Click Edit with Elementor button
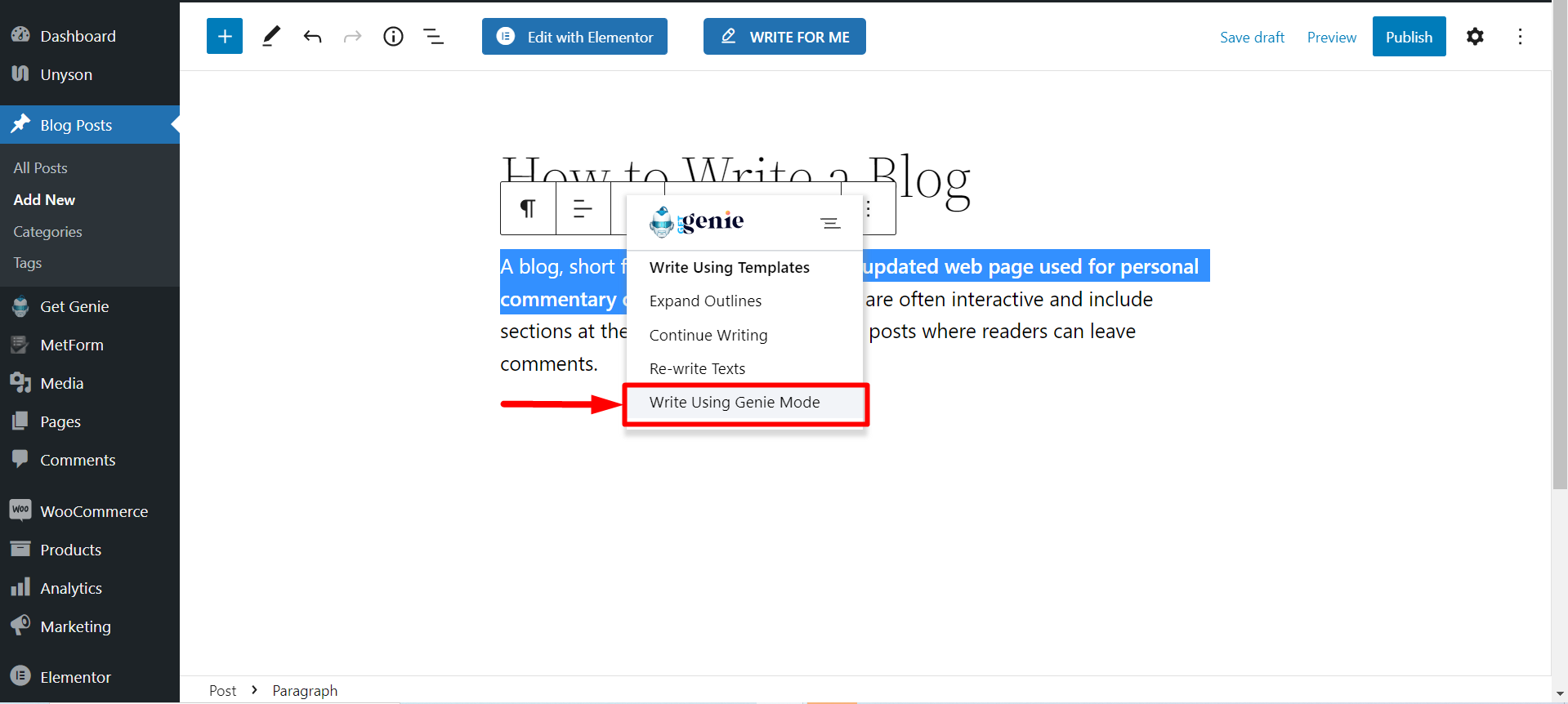Screen dimensions: 1568x704 (x=574, y=37)
